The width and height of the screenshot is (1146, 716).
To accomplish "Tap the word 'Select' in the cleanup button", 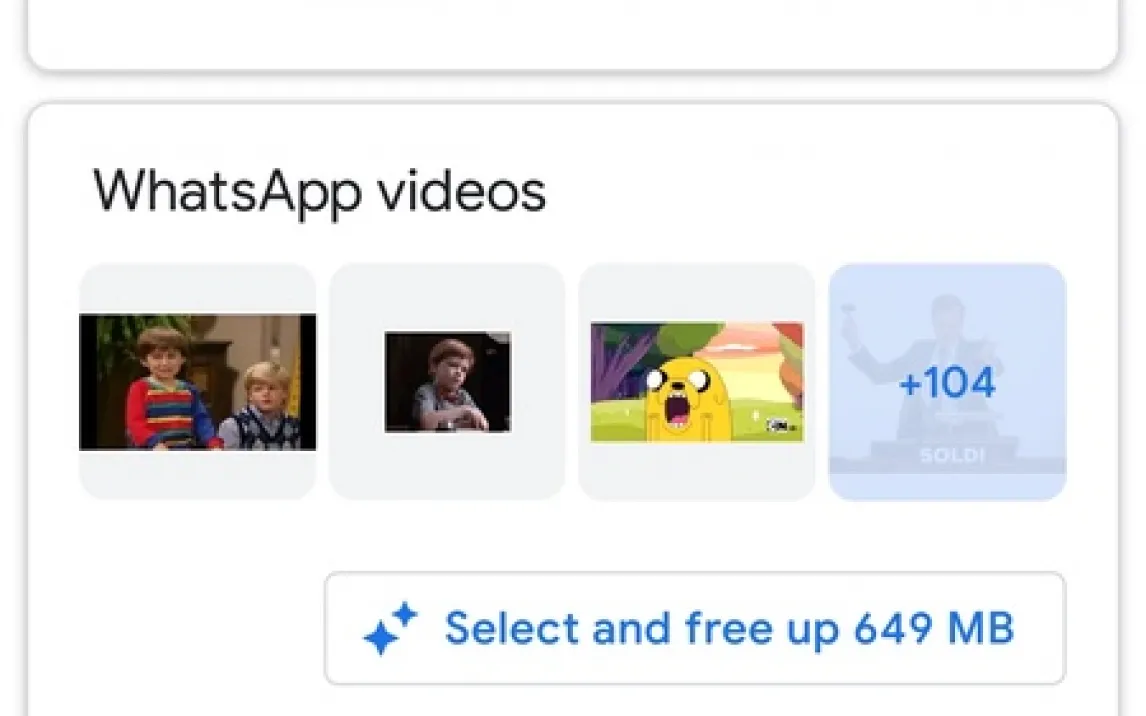I will tap(512, 629).
